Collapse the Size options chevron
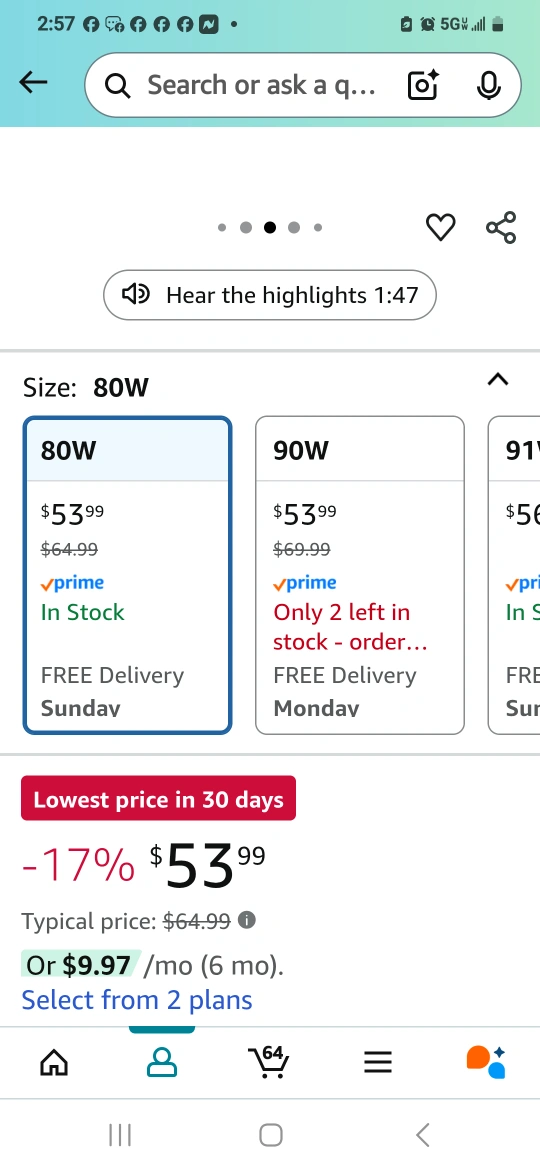Viewport: 540px width, 1170px height. (497, 379)
